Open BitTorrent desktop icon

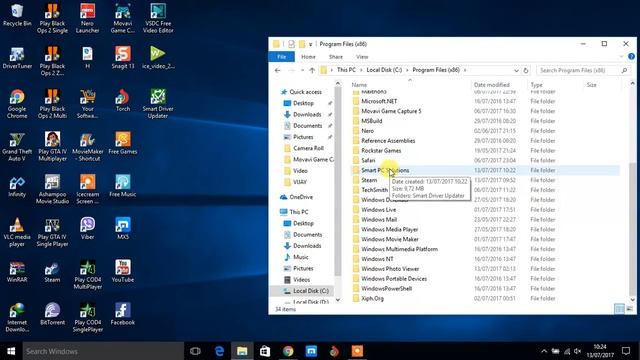[52, 314]
